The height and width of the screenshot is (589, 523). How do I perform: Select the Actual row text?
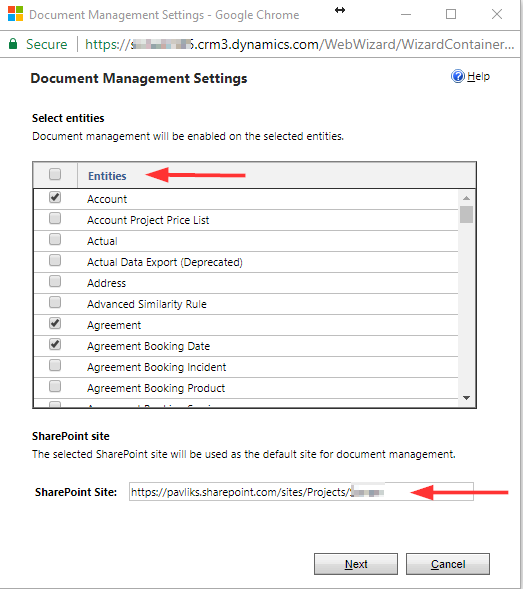102,241
